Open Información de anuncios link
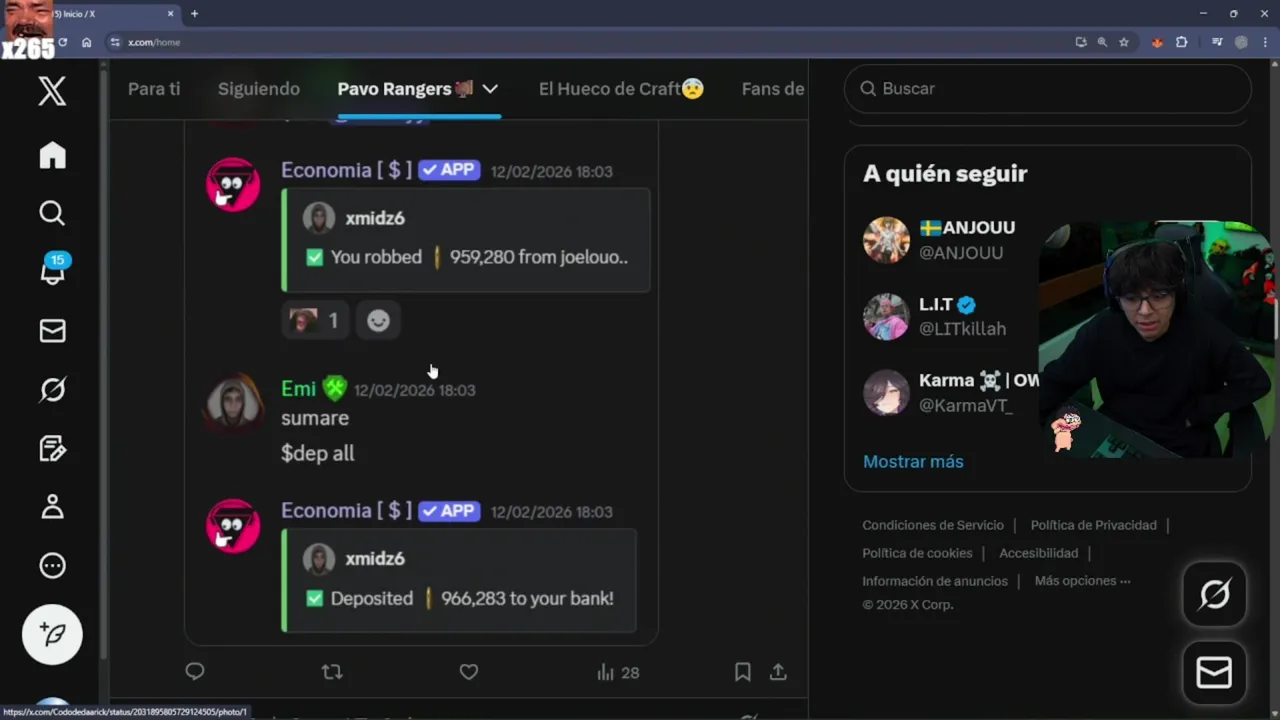The image size is (1280, 720). (x=935, y=581)
